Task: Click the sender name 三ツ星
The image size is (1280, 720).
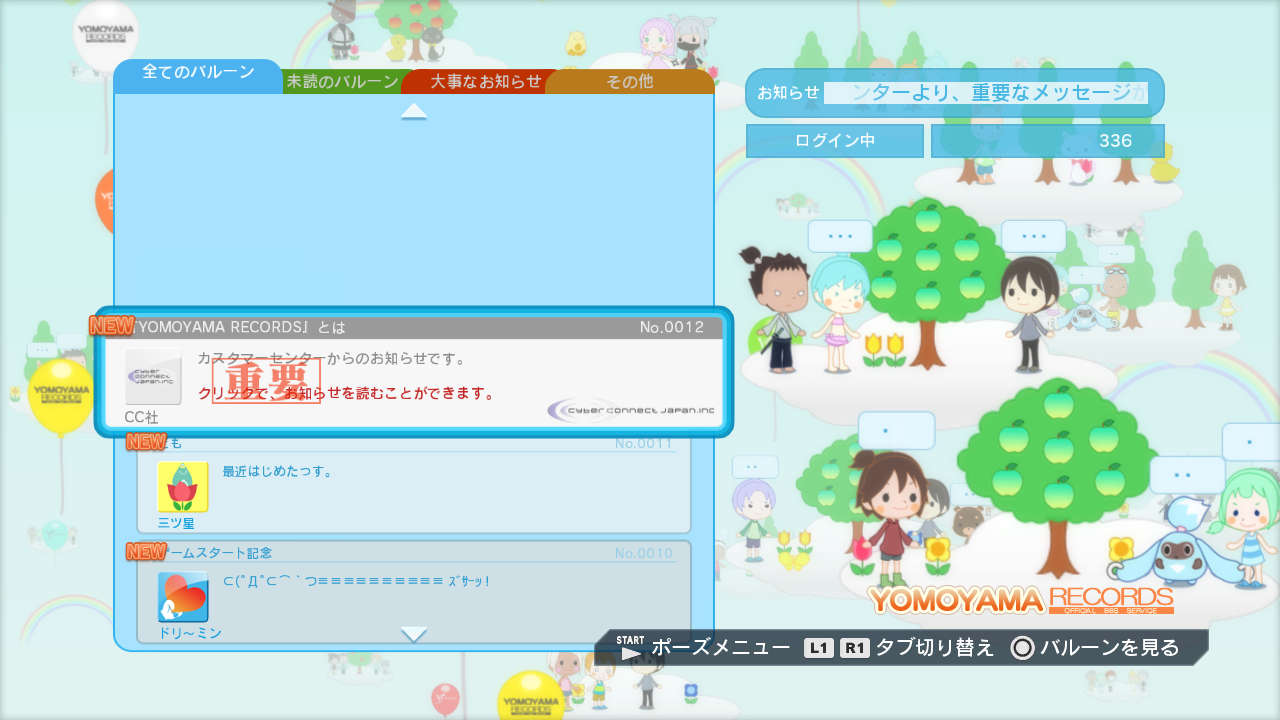Action: point(175,522)
